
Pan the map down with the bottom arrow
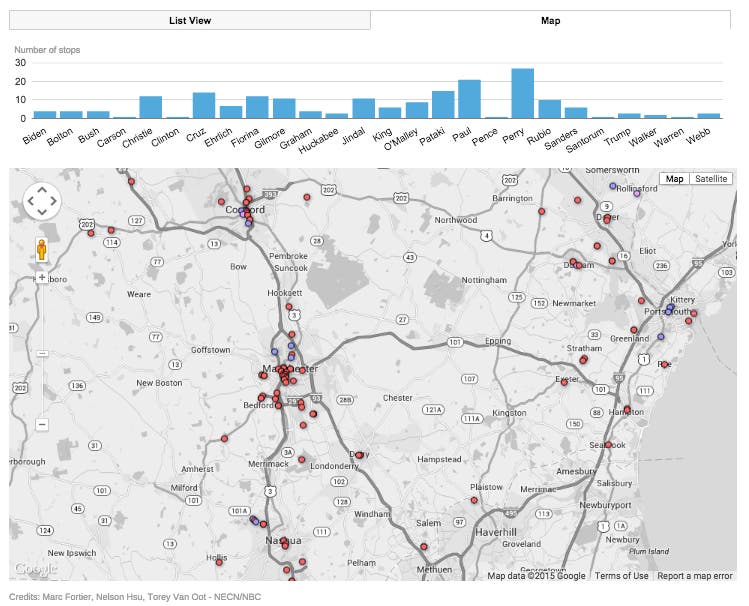tap(41, 214)
